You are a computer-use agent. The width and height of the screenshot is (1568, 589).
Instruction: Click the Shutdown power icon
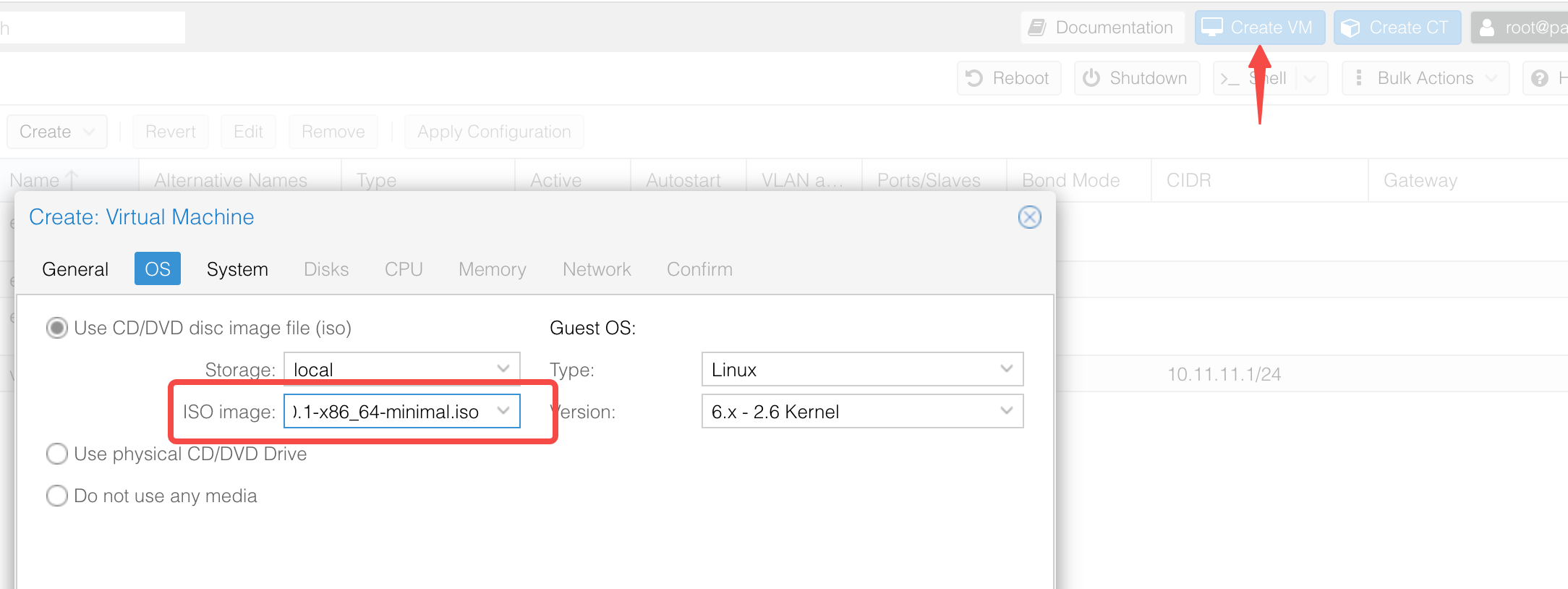click(x=1091, y=78)
